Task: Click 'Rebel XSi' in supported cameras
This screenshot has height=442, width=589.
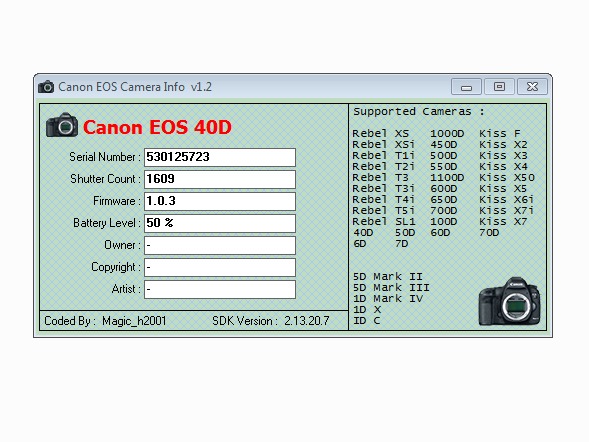Action: tap(384, 145)
